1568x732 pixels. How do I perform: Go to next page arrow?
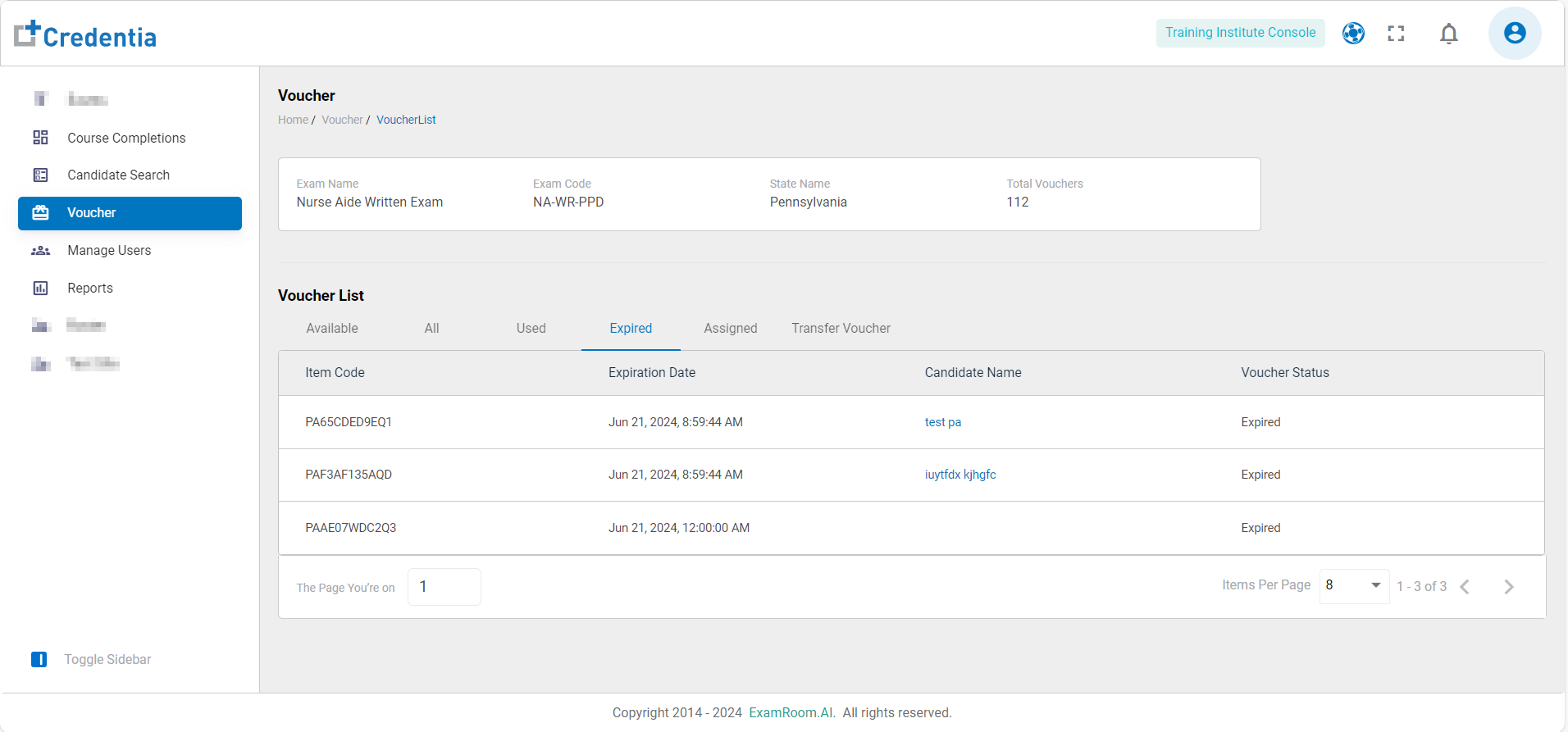pos(1509,587)
